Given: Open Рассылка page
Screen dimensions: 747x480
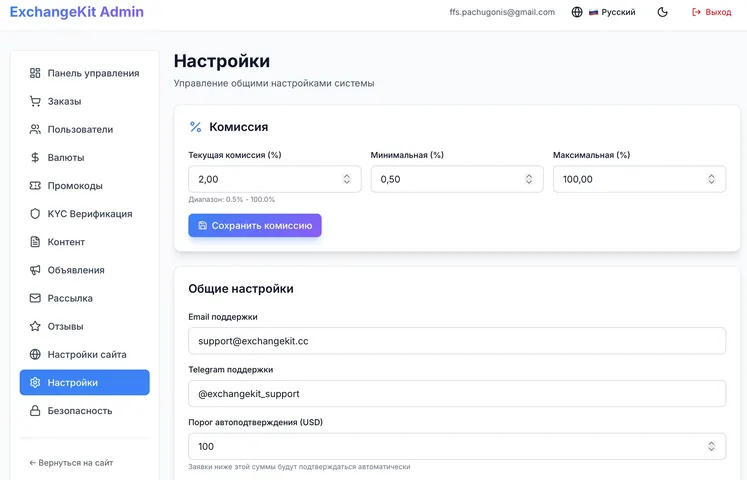Looking at the screenshot, I should [84, 298].
